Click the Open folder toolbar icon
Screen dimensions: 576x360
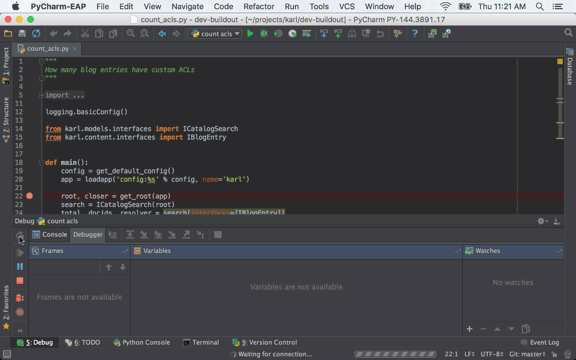8,34
